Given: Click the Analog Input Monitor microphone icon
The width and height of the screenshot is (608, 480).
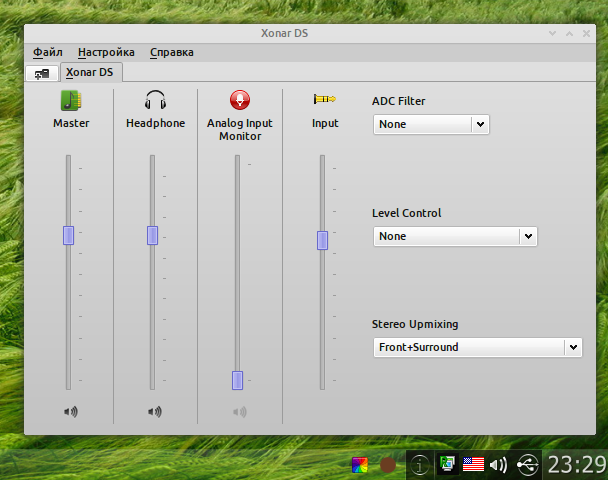Looking at the screenshot, I should pyautogui.click(x=240, y=100).
